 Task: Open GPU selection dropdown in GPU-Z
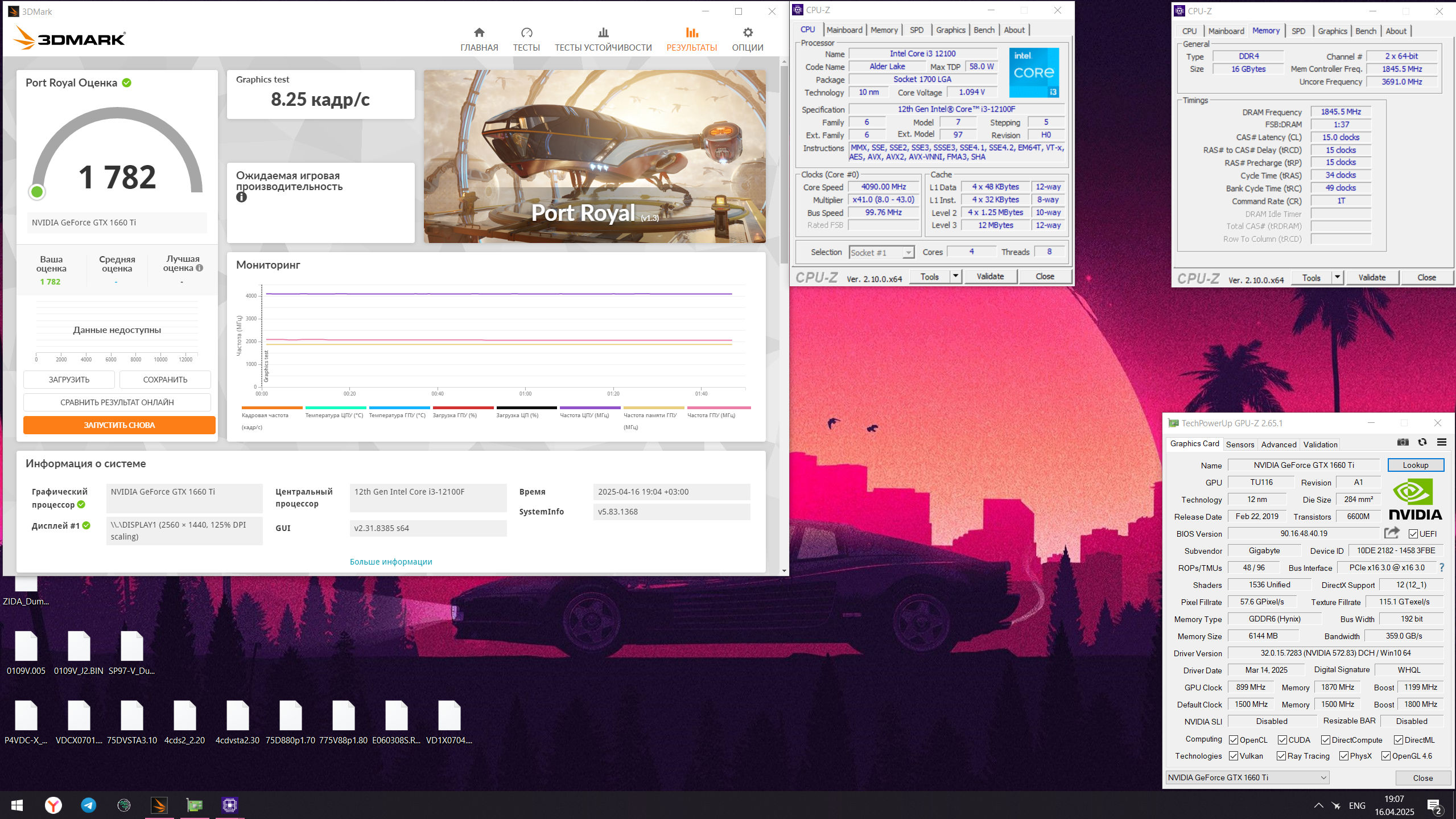(x=1247, y=777)
